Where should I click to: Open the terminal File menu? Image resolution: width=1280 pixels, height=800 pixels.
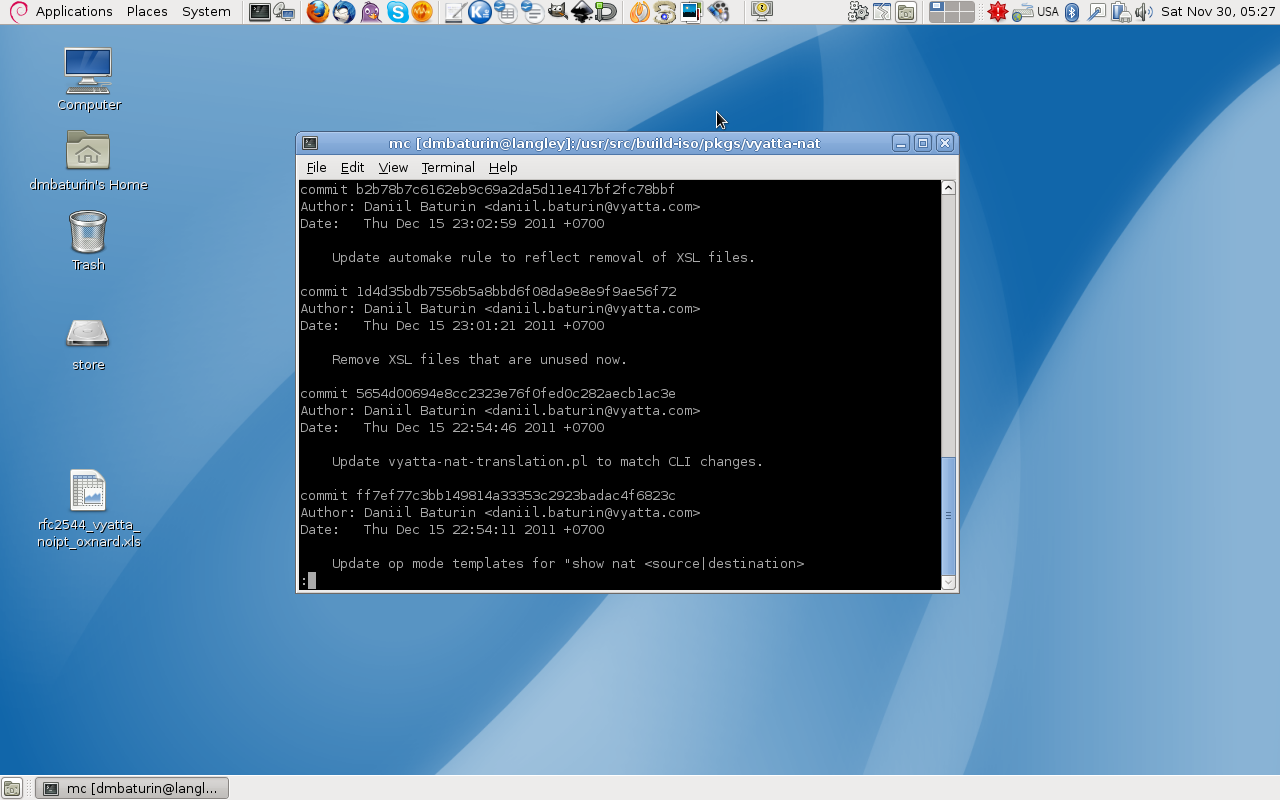pyautogui.click(x=316, y=167)
